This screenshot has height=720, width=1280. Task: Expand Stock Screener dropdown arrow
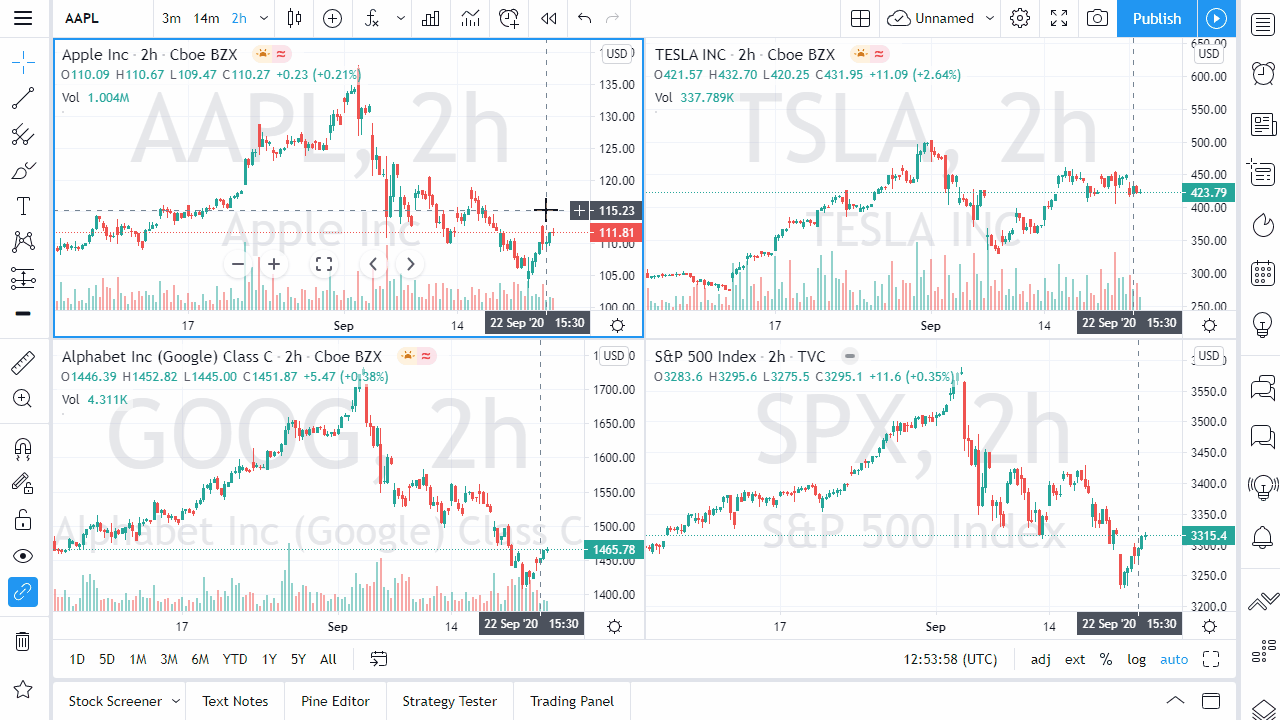(176, 701)
